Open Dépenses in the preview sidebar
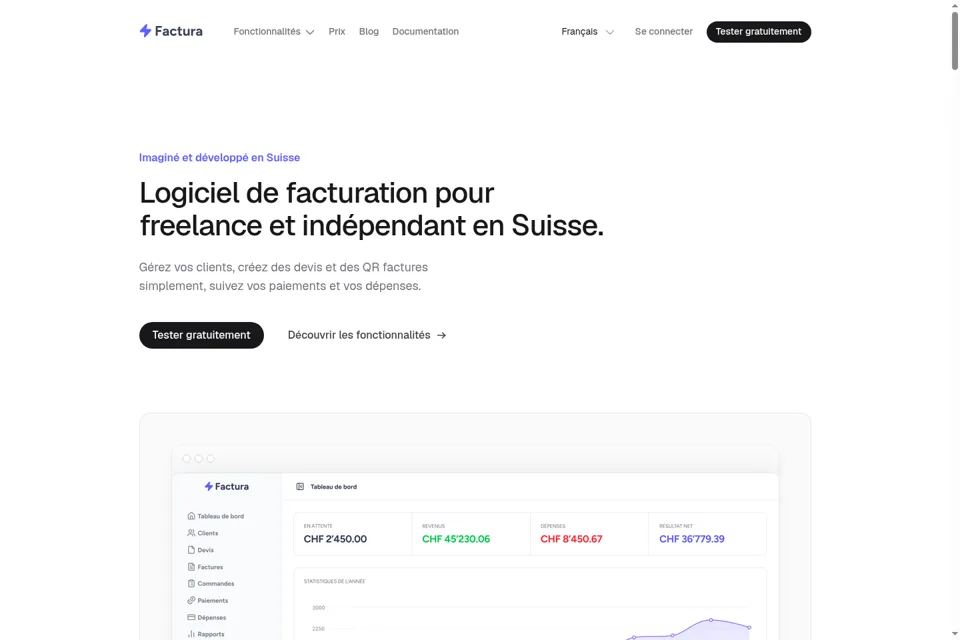The image size is (960, 640). pos(207,617)
